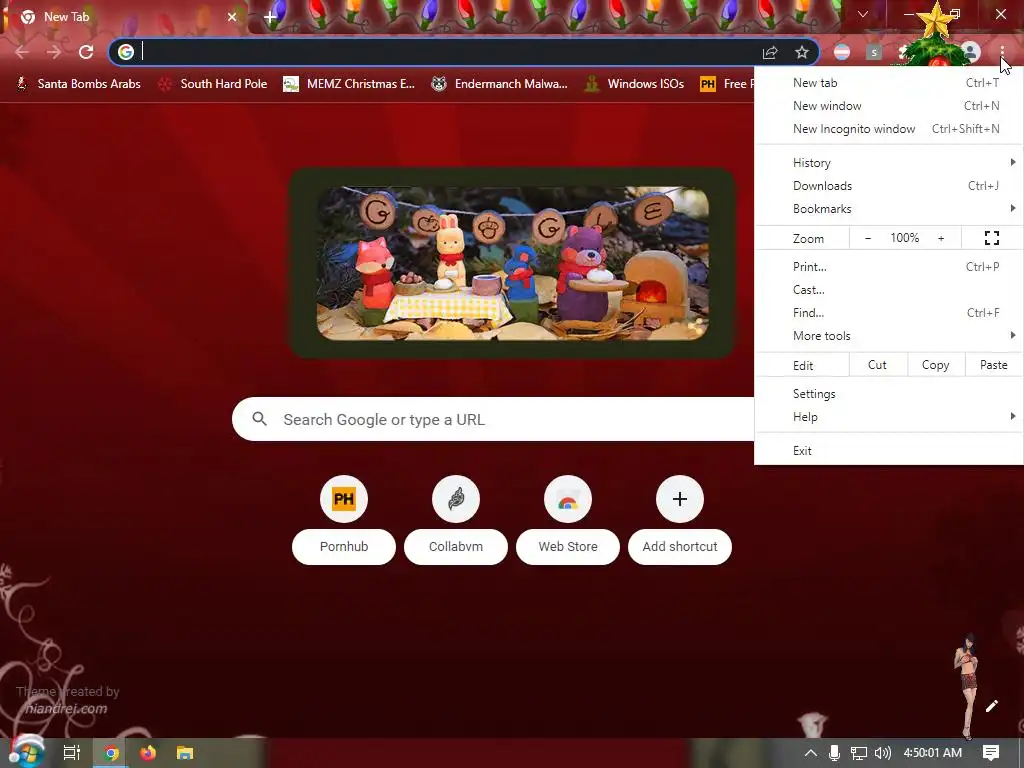Expand the Bookmarks submenu
Image resolution: width=1024 pixels, height=768 pixels.
[889, 209]
